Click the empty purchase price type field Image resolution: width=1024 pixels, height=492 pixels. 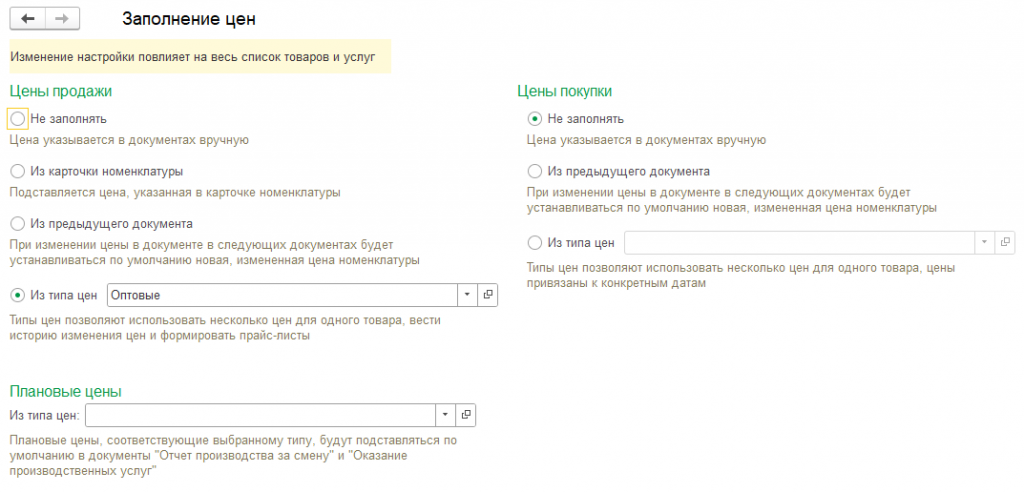coord(799,242)
